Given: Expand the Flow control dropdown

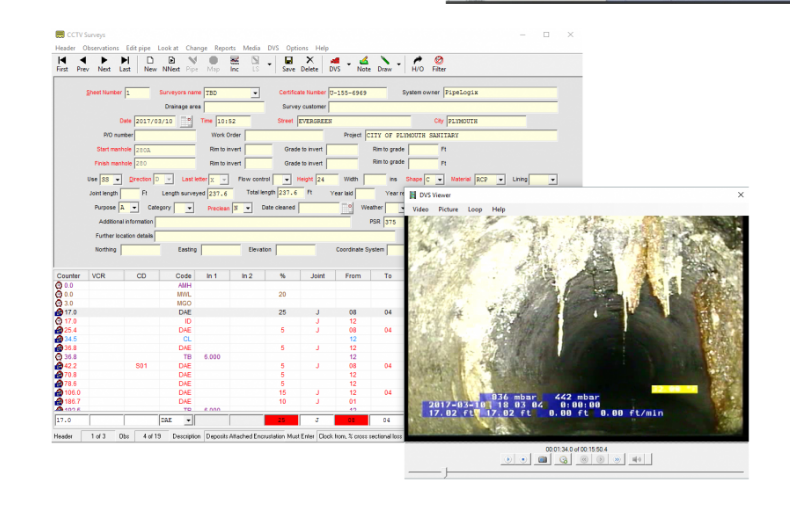Looking at the screenshot, I should pyautogui.click(x=286, y=179).
